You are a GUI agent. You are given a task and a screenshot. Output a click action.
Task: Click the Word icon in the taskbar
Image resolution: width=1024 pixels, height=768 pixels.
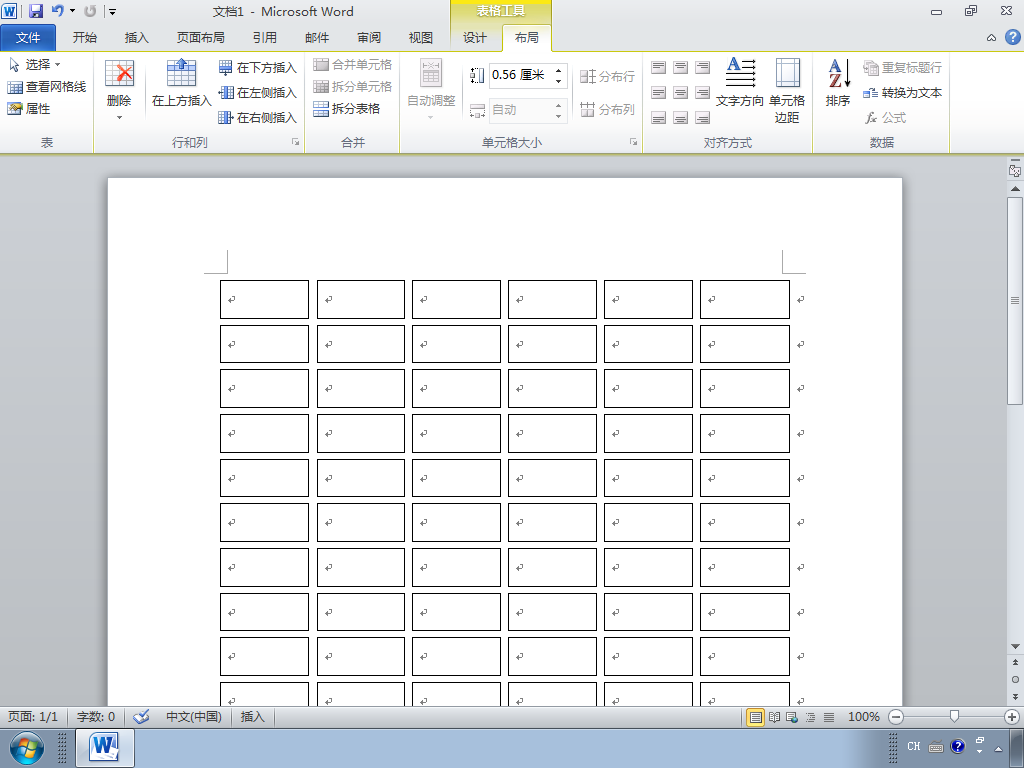click(x=105, y=748)
